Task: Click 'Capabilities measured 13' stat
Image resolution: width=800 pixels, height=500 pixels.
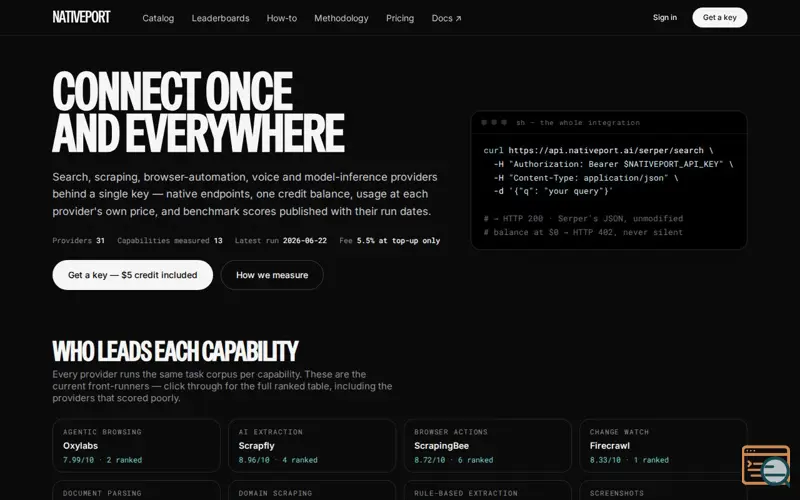Action: tap(170, 240)
